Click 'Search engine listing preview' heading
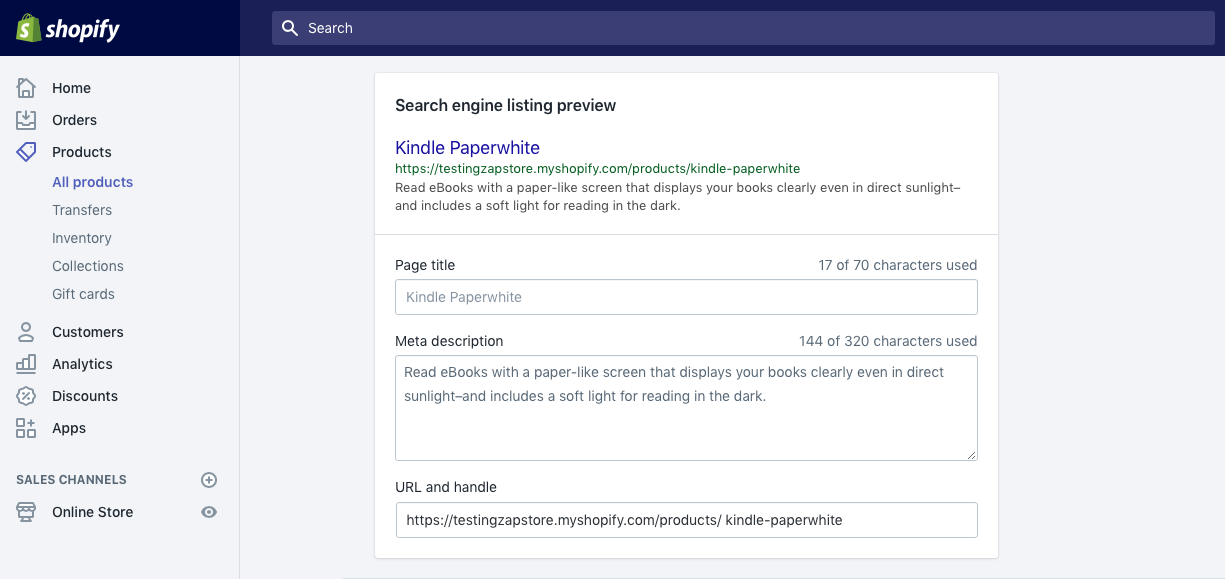This screenshot has height=579, width=1225. pyautogui.click(x=505, y=105)
